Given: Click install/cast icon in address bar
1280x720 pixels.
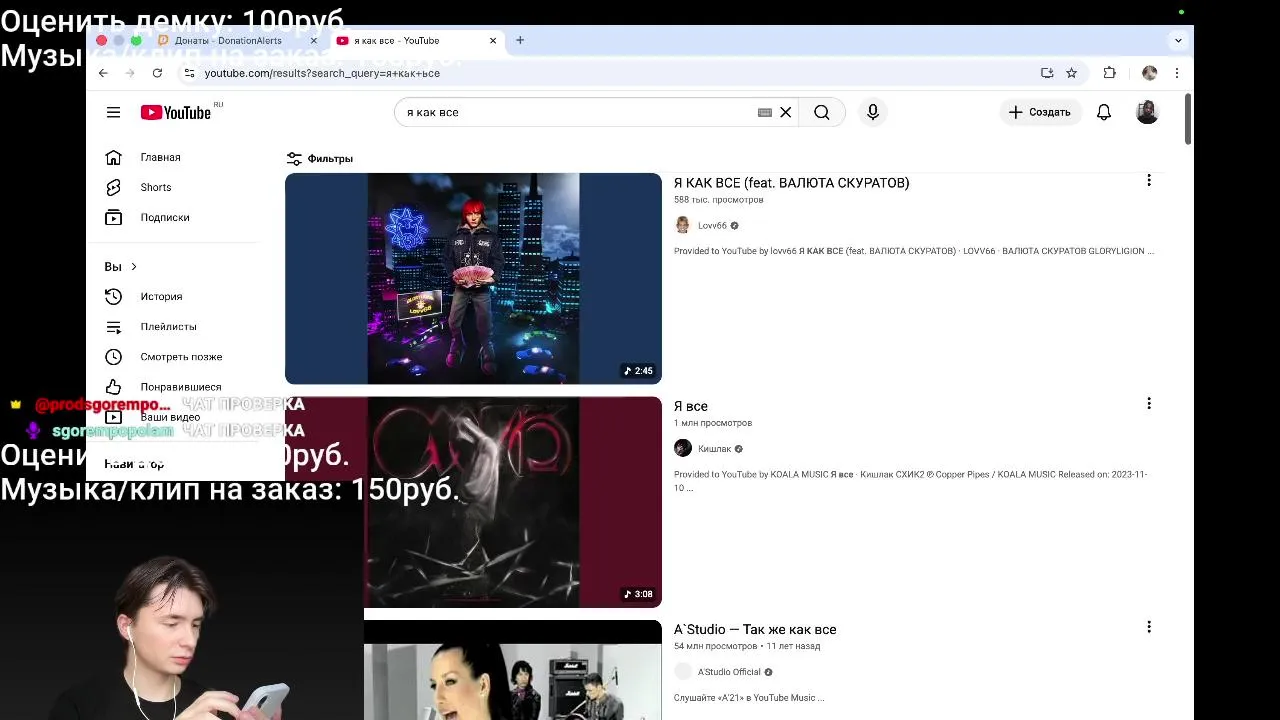Looking at the screenshot, I should 1047,73.
